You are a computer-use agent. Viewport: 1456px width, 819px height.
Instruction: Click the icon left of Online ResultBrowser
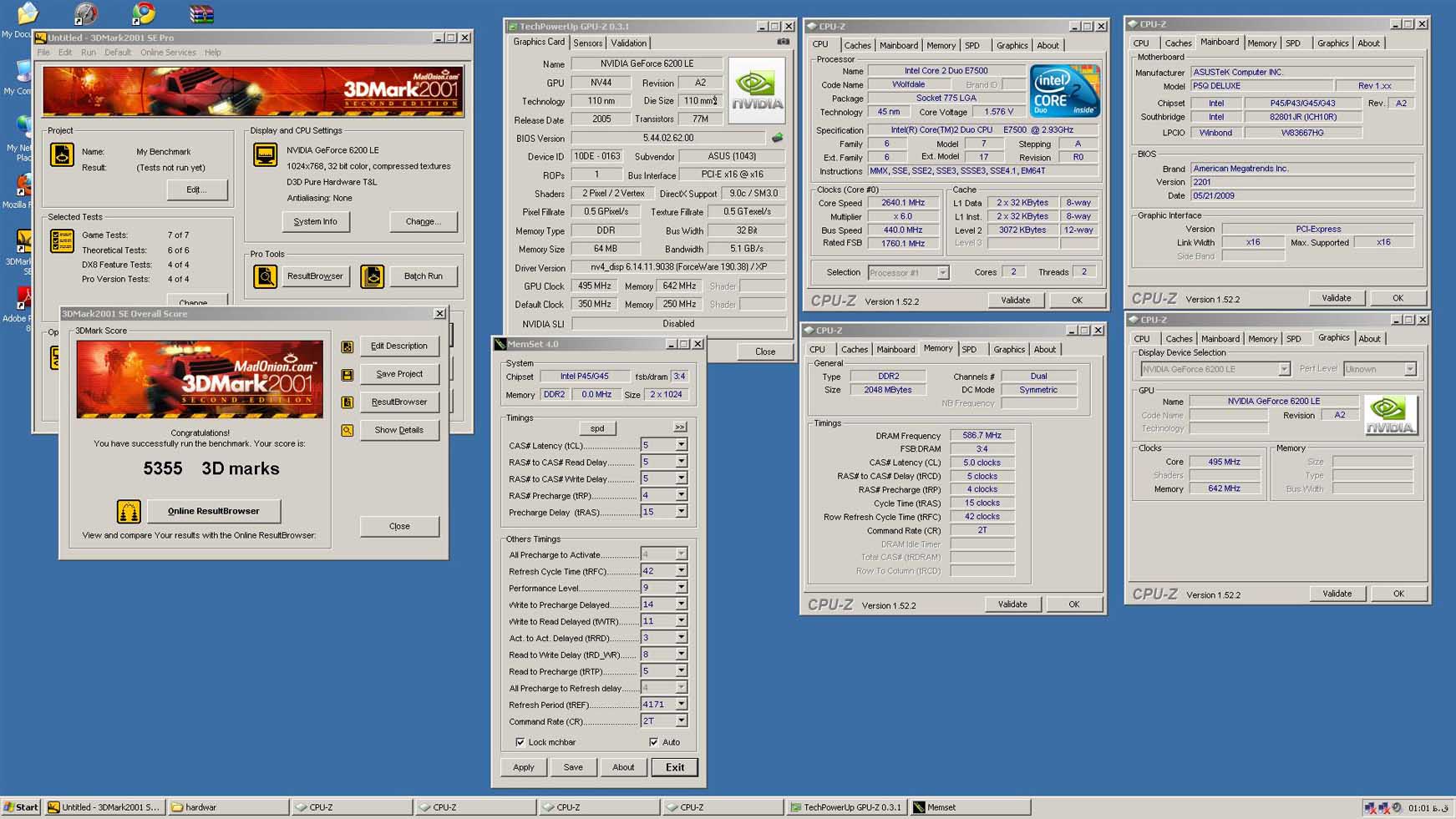[x=129, y=511]
